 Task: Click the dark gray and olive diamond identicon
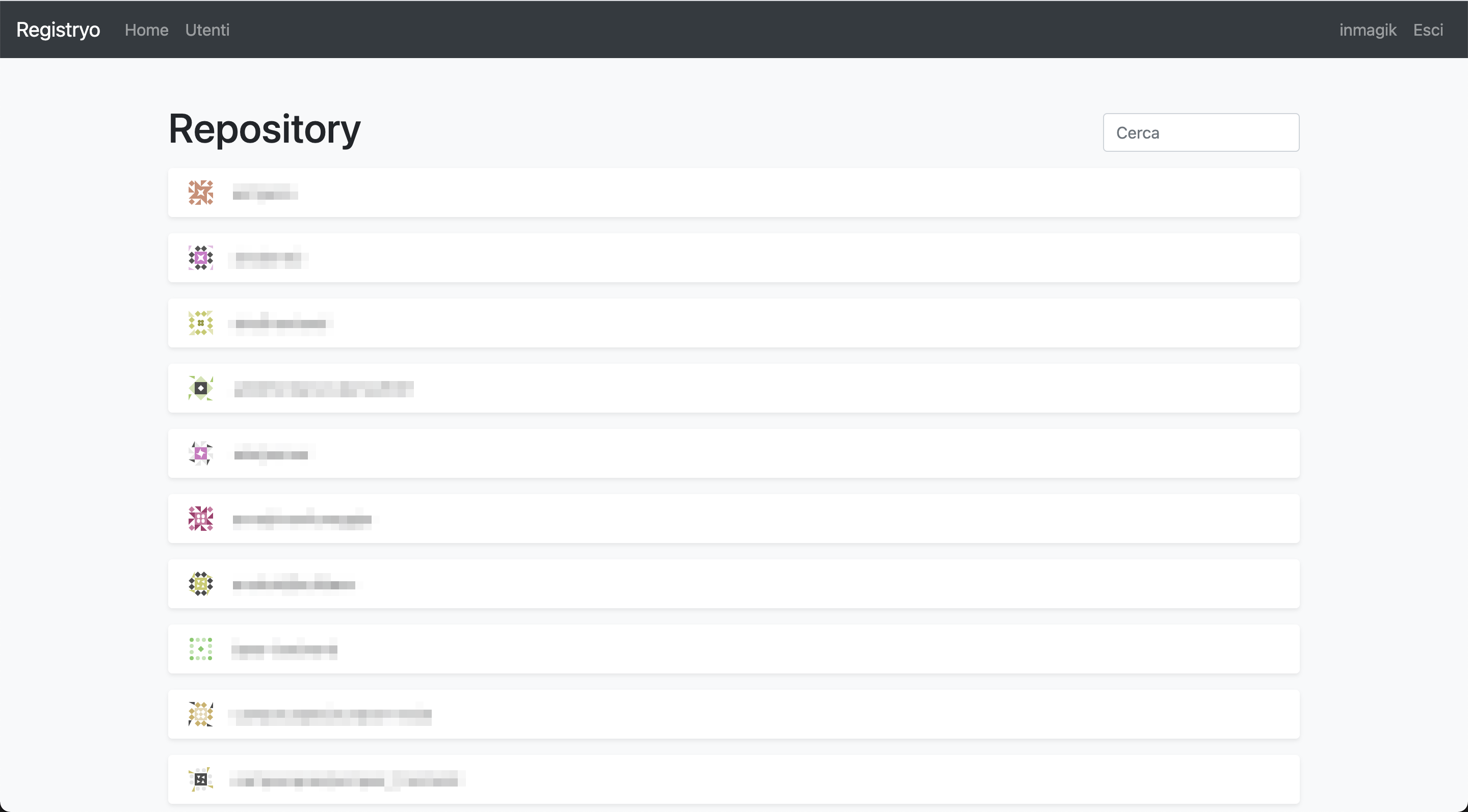(x=201, y=584)
